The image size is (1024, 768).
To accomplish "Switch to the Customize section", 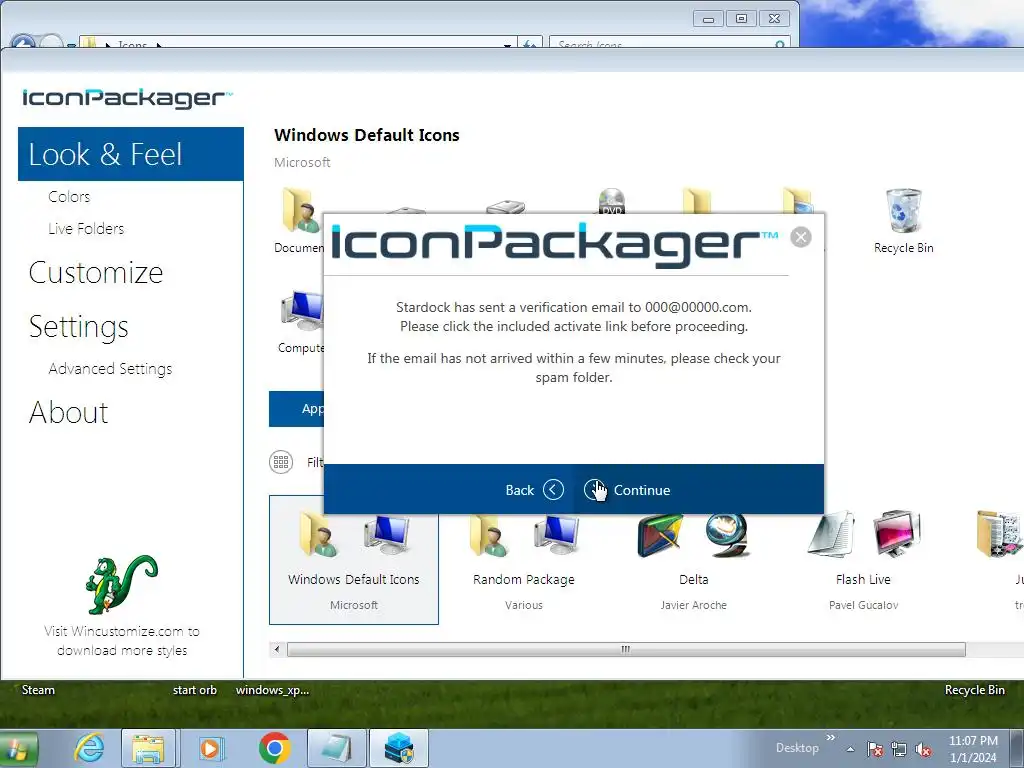I will point(96,272).
